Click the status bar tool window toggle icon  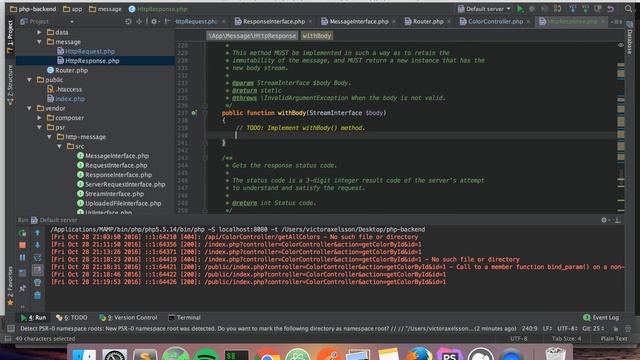click(11, 328)
